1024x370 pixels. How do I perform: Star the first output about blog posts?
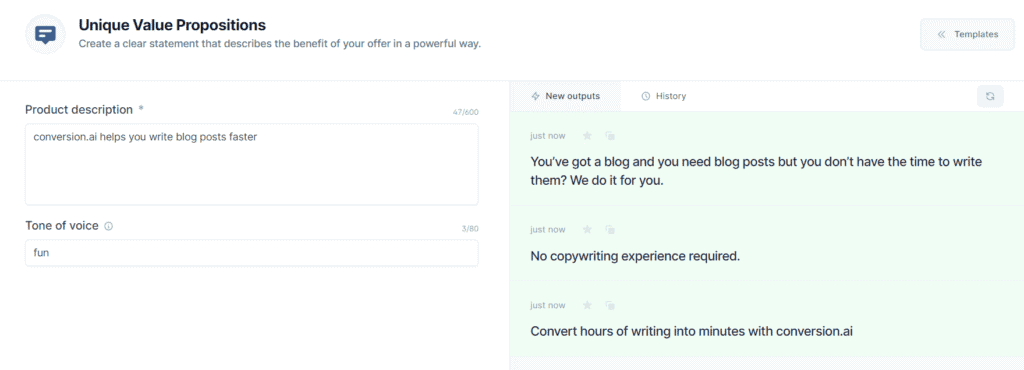click(587, 136)
